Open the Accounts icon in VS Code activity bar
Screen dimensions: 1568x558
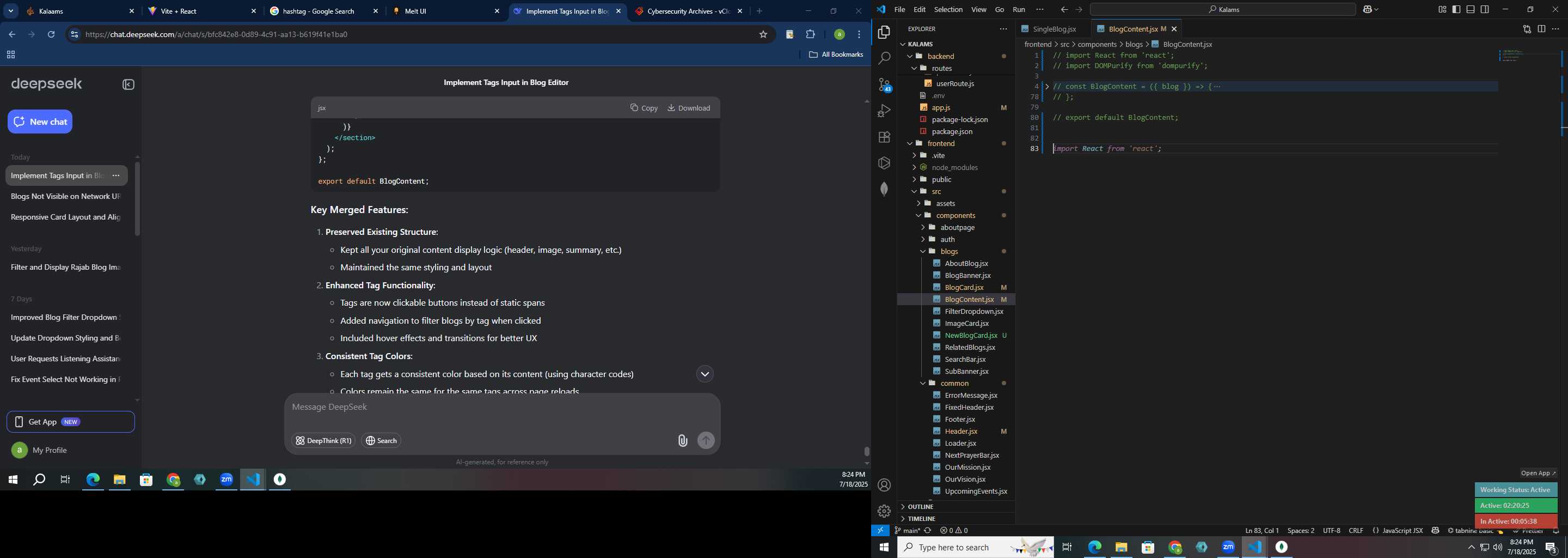coord(884,486)
